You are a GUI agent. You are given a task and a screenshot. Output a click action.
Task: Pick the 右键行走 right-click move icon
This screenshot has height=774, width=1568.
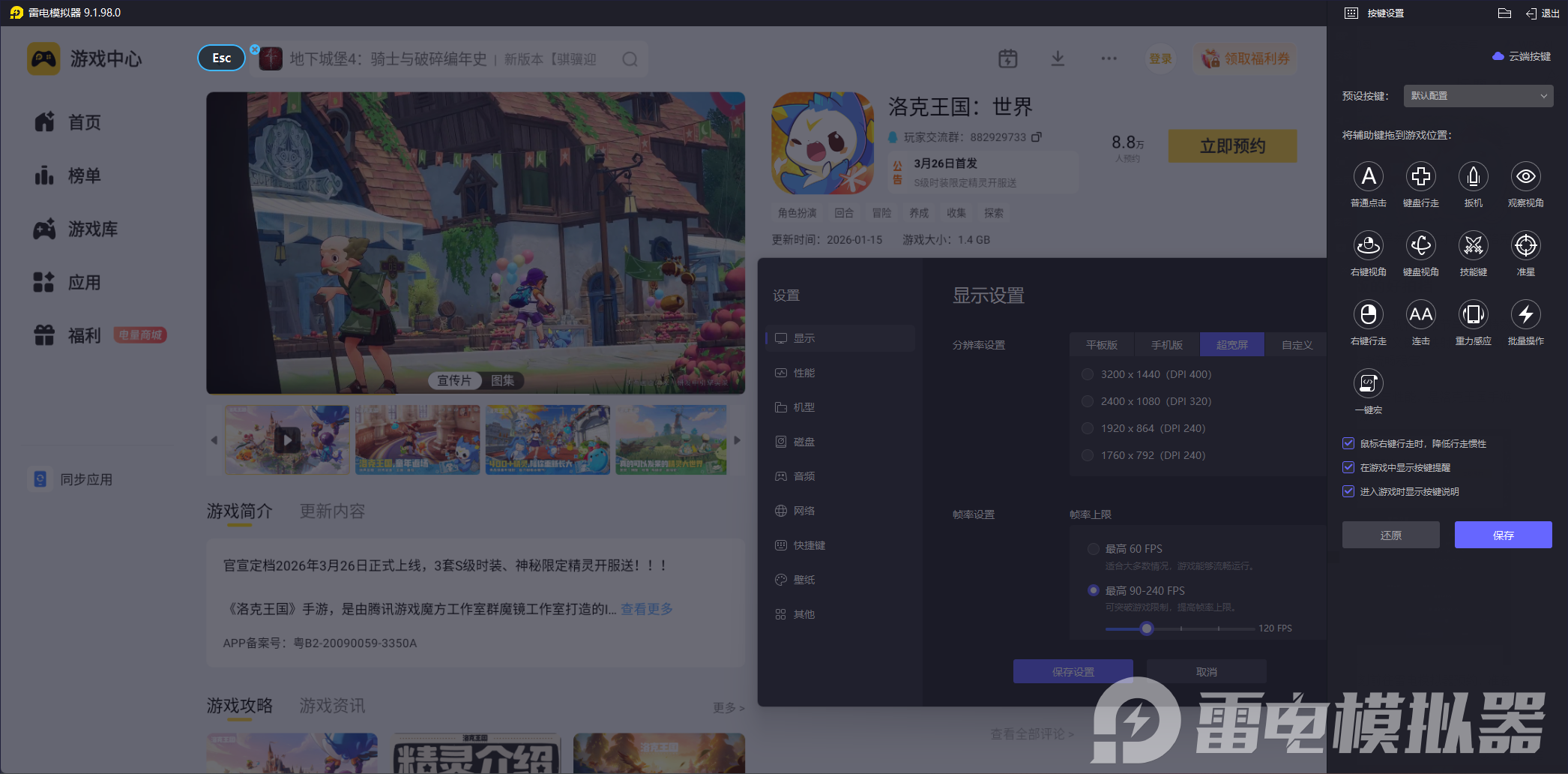point(1368,315)
